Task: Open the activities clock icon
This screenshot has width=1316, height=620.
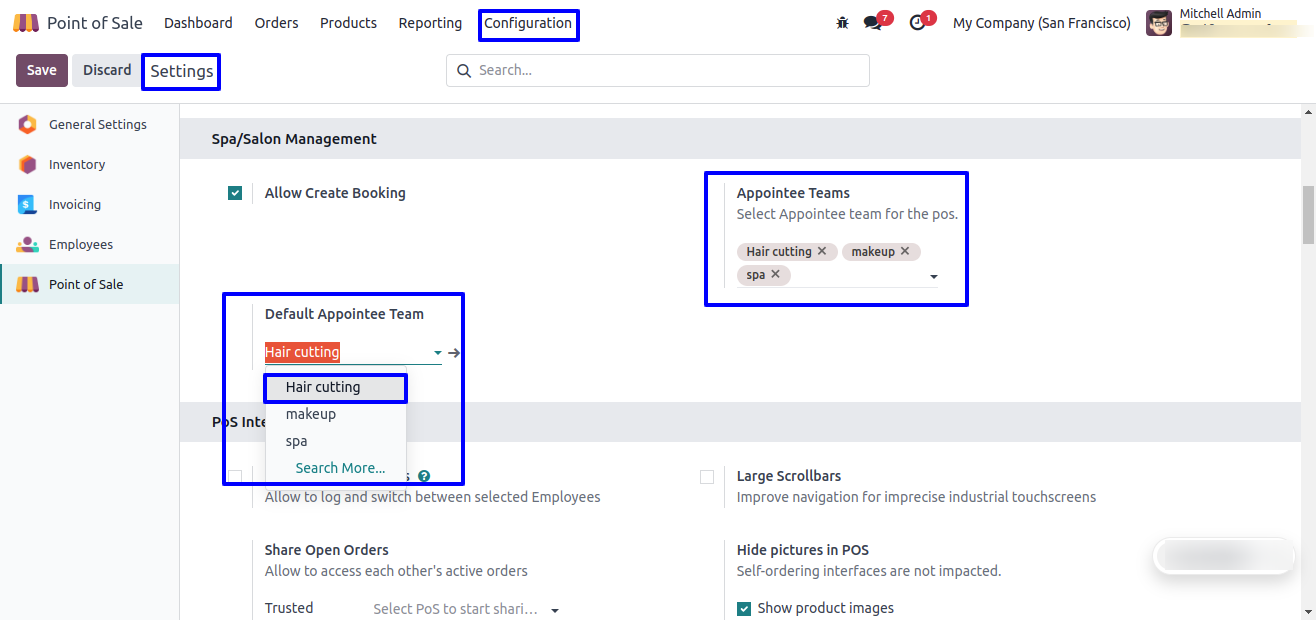Action: tap(917, 23)
